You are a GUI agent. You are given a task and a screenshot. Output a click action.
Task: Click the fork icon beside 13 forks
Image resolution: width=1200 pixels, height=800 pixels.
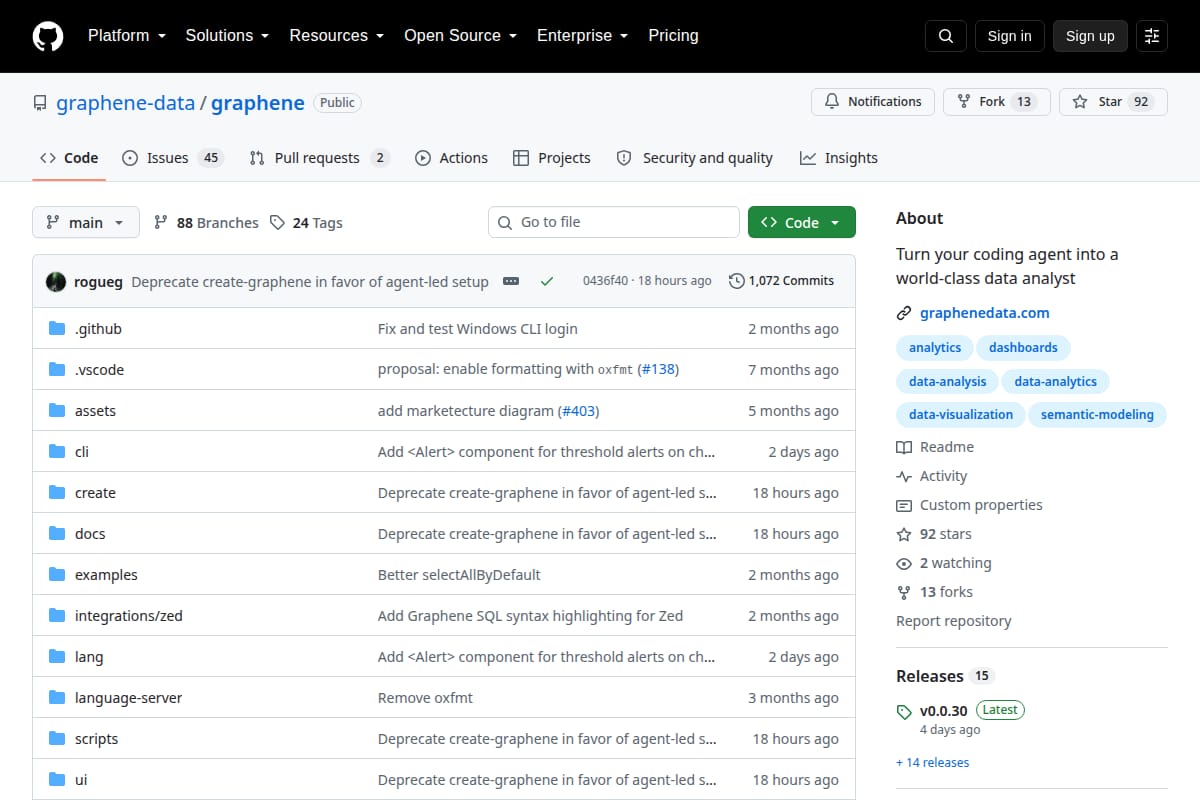point(904,592)
